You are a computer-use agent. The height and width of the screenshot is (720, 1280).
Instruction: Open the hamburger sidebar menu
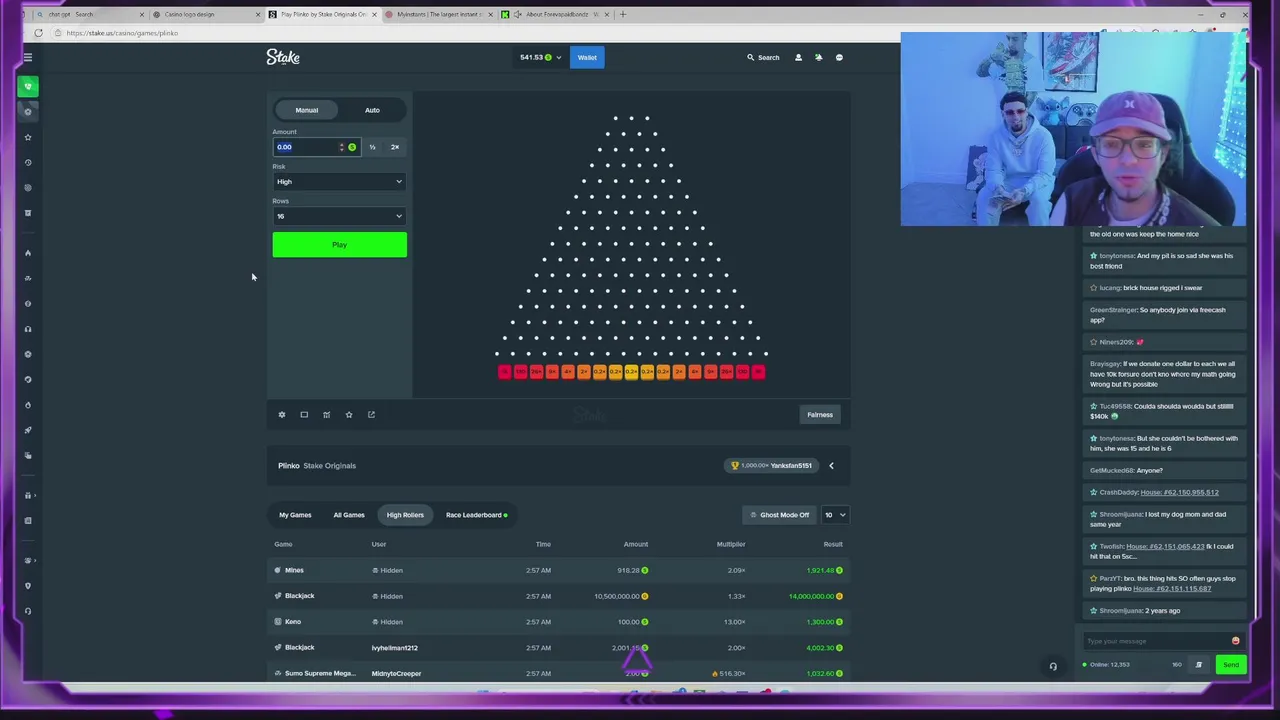point(28,57)
